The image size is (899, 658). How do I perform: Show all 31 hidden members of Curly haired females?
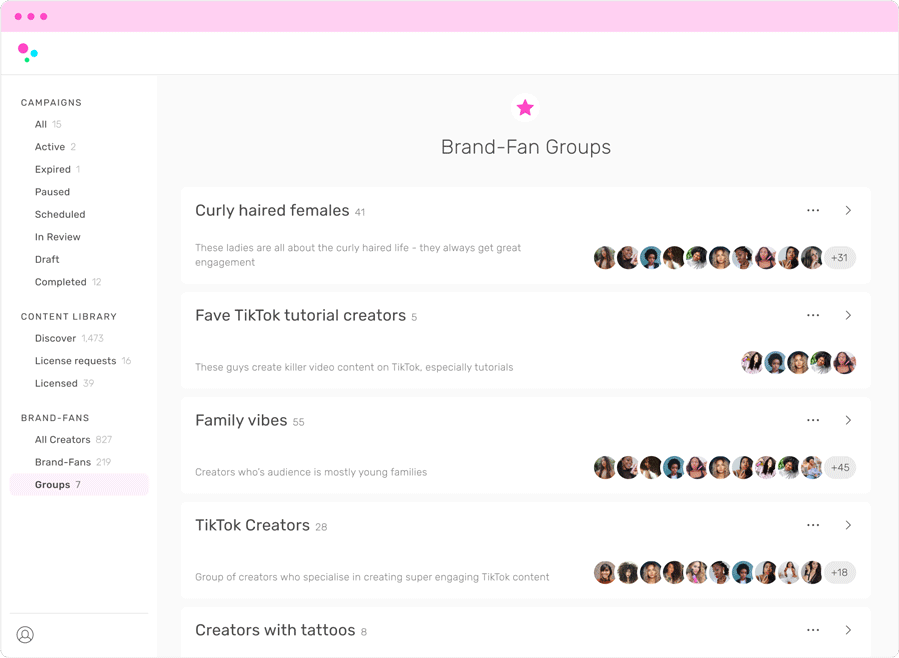point(840,257)
